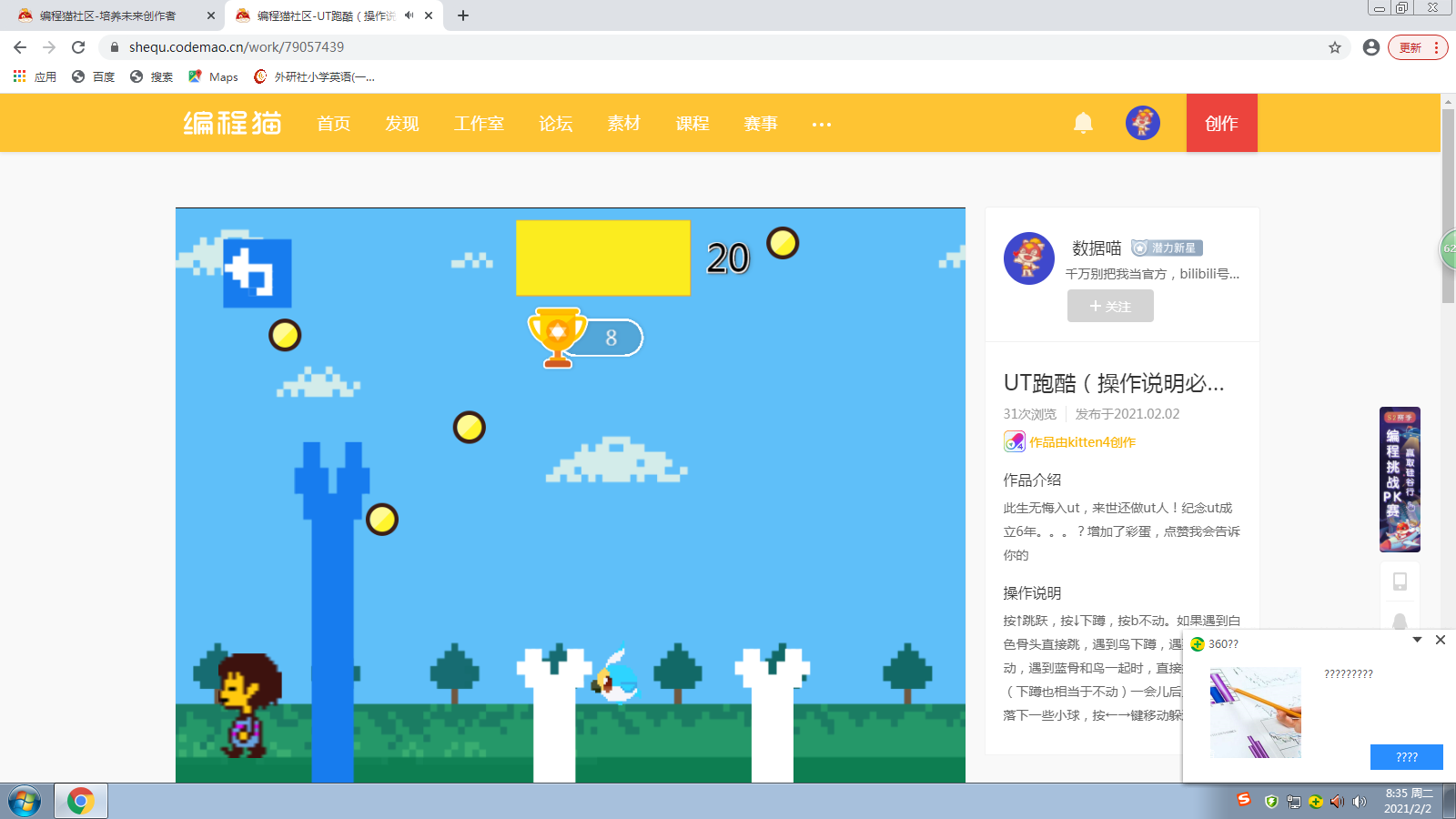1456x819 pixels.
Task: Select 素材 in the navigation bar
Action: point(624,123)
